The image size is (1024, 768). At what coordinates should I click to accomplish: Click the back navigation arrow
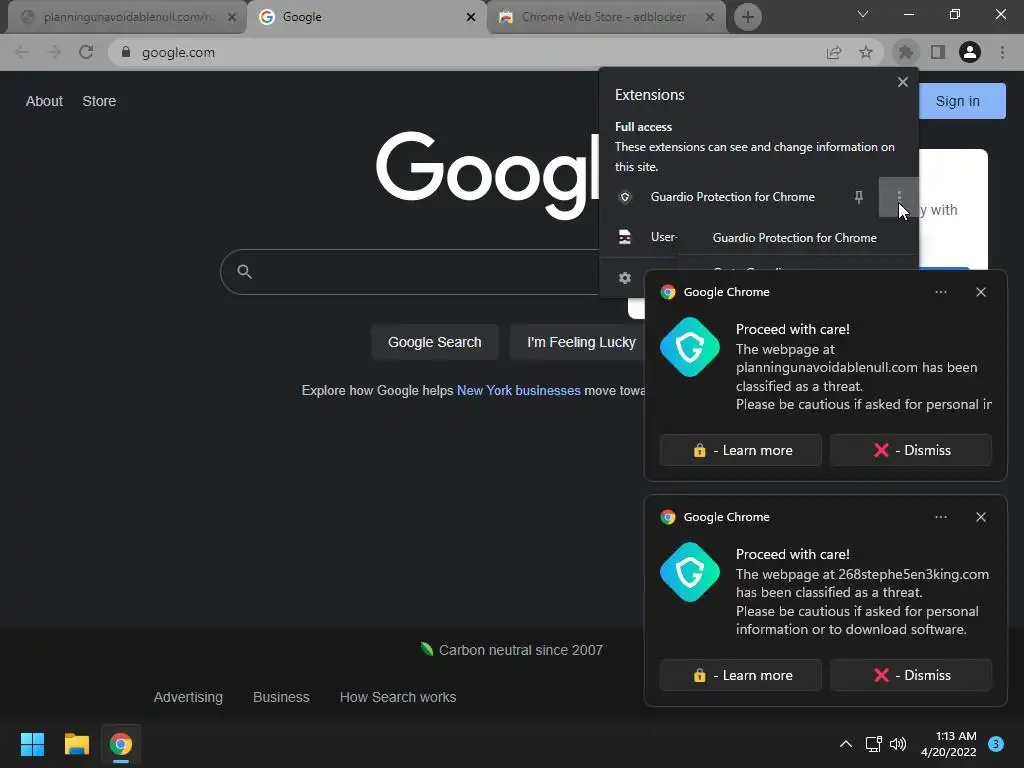(x=22, y=52)
